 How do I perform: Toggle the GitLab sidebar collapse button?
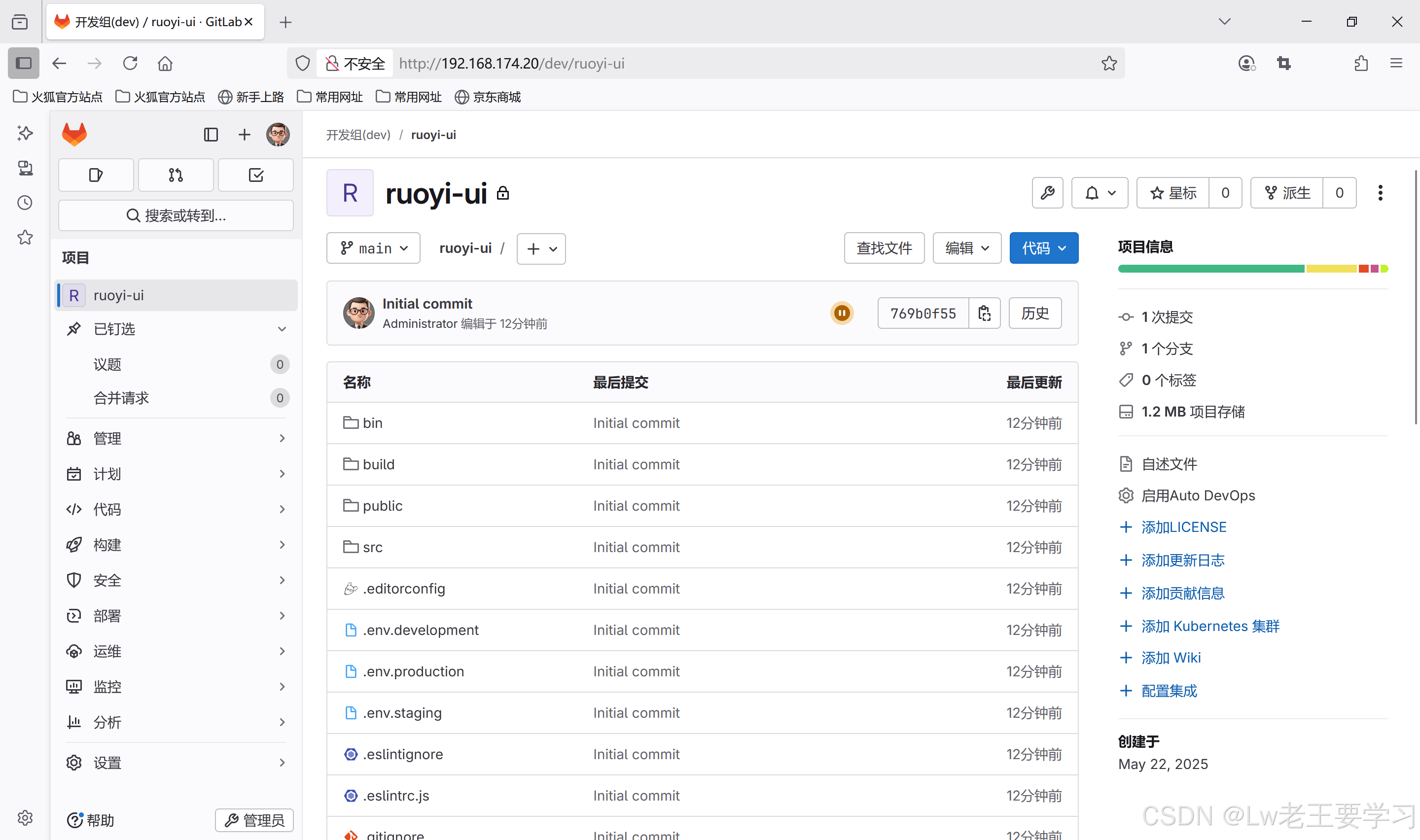click(x=211, y=135)
